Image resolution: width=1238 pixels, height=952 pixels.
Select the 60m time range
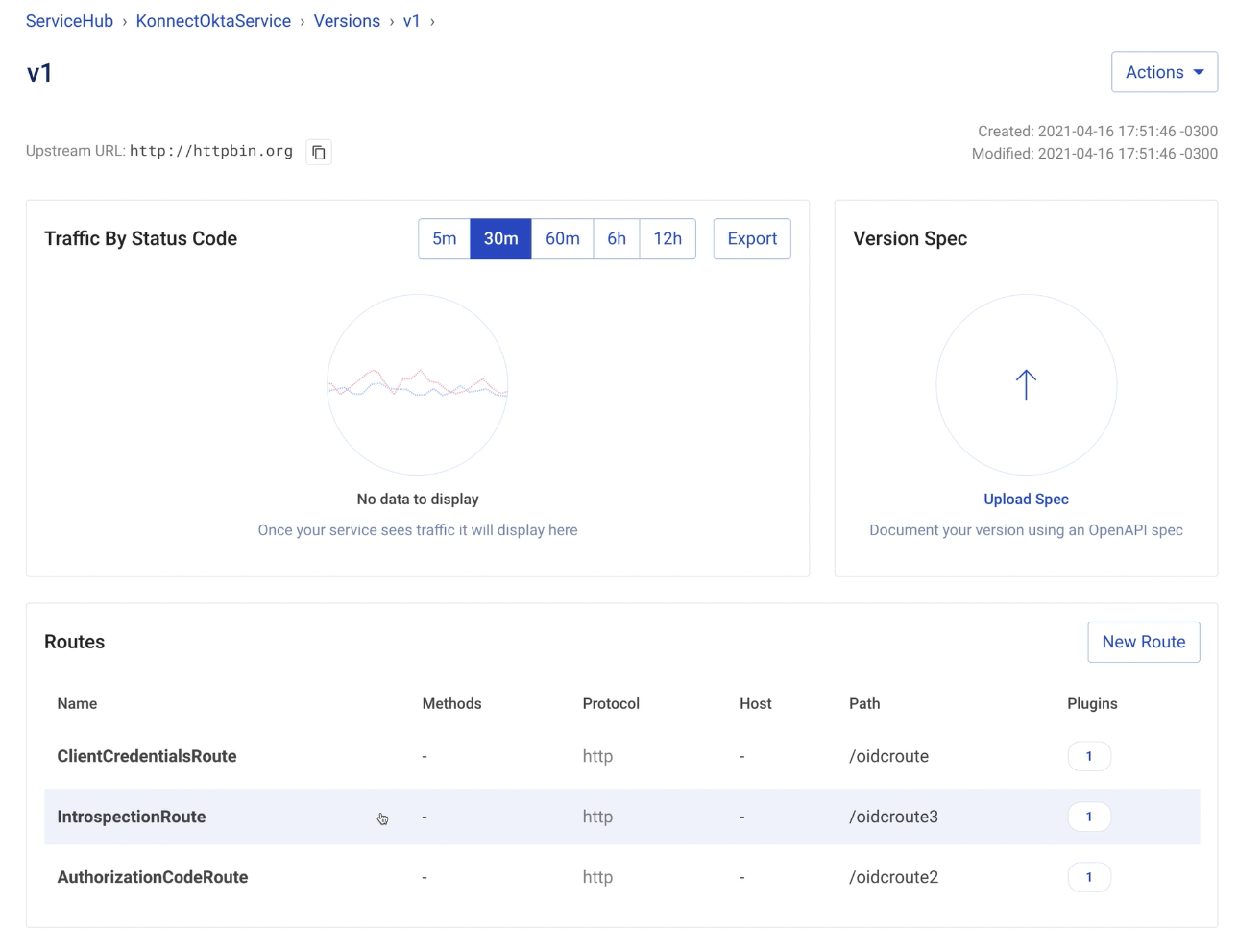(562, 239)
